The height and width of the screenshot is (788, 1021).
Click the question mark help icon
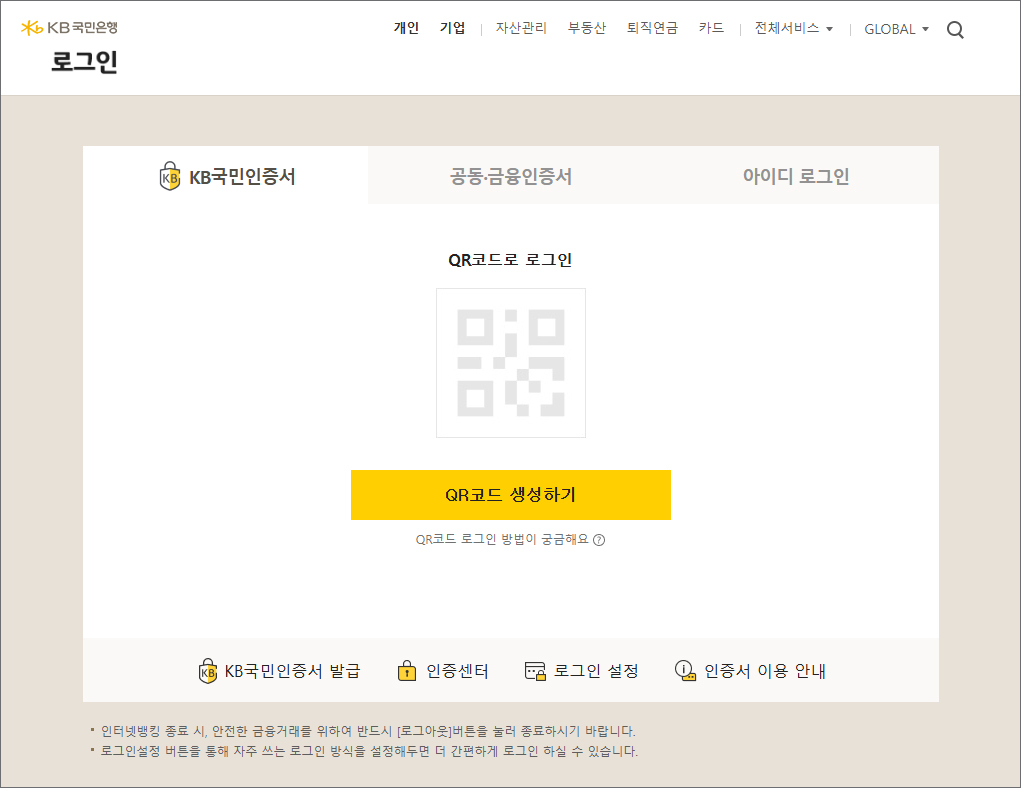point(599,540)
